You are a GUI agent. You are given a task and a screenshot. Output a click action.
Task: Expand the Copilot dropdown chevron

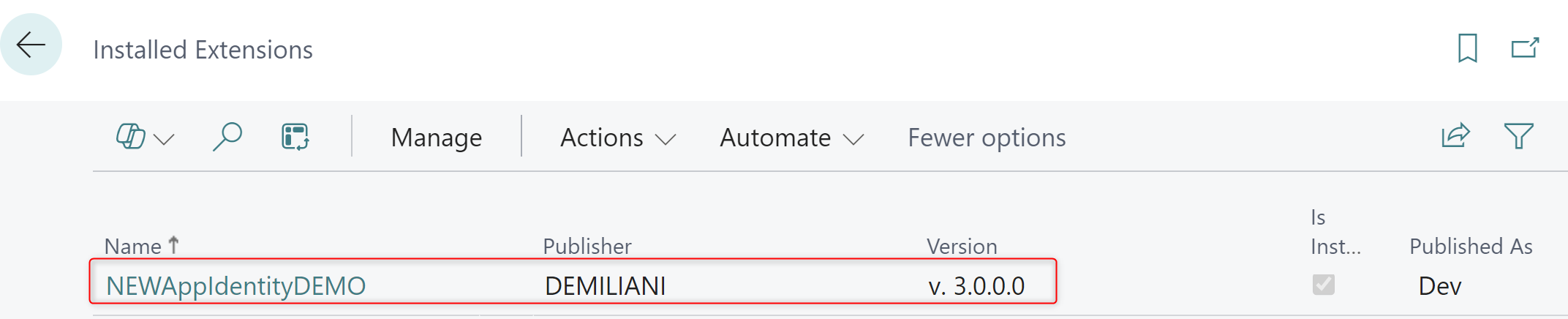pos(165,139)
